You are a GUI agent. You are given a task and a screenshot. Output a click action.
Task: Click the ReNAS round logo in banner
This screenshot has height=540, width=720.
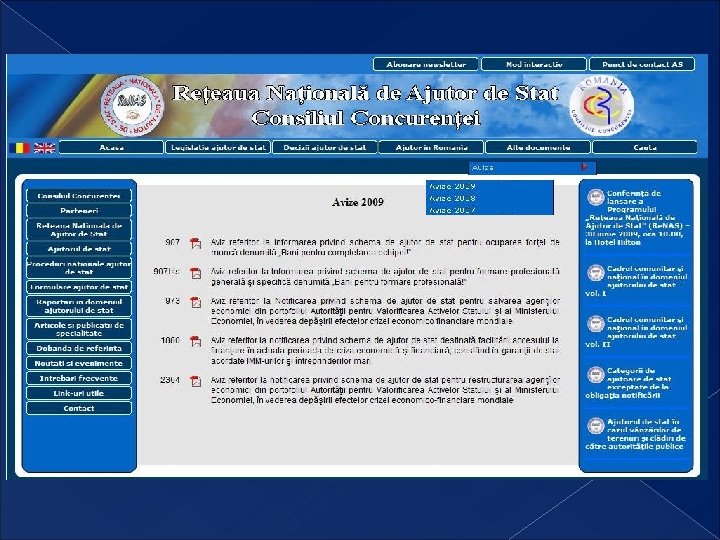(133, 106)
